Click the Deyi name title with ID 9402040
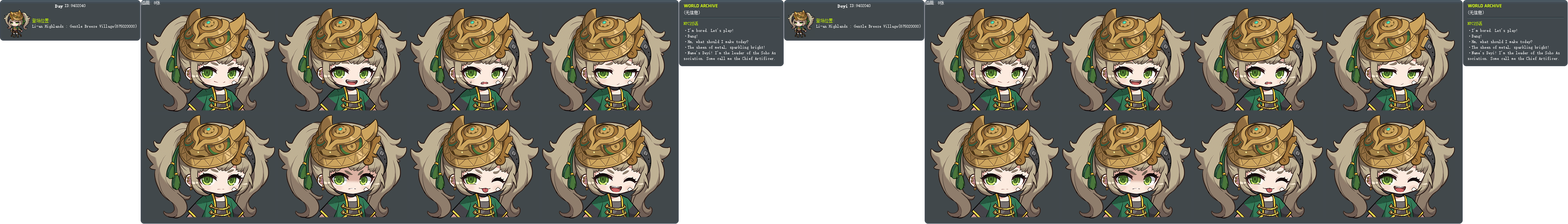 tap(853, 6)
